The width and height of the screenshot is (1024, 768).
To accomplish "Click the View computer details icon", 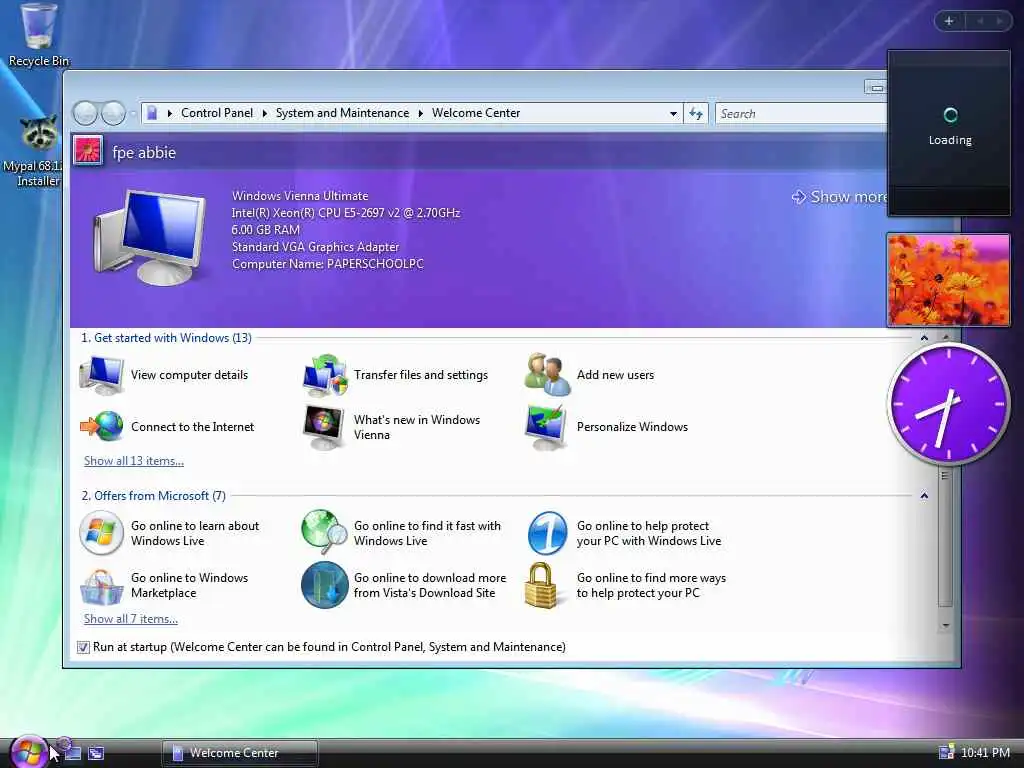I will coord(101,375).
